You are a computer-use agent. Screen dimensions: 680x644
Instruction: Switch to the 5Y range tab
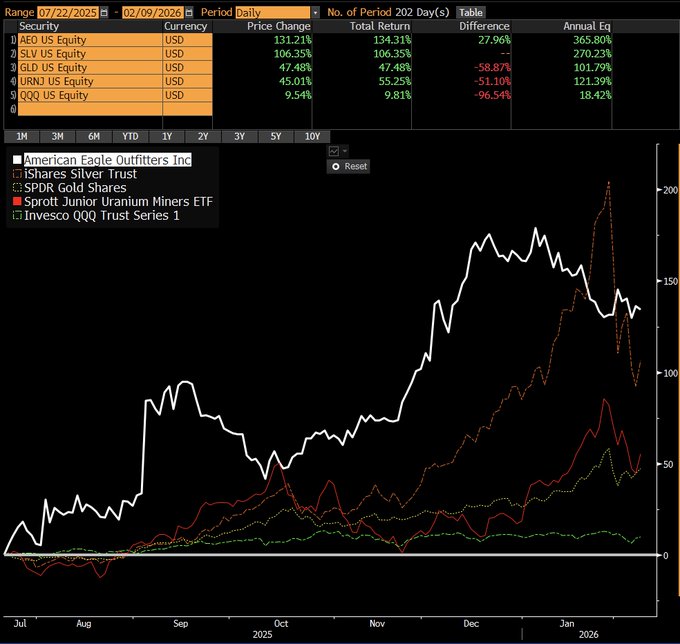click(x=276, y=136)
